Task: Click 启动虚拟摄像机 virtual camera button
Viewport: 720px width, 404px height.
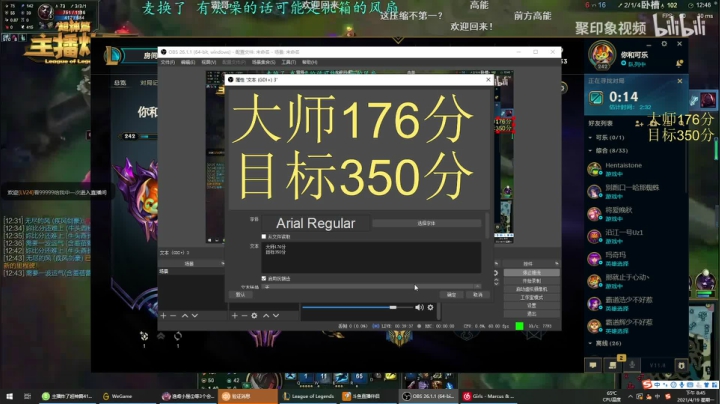Action: [532, 289]
